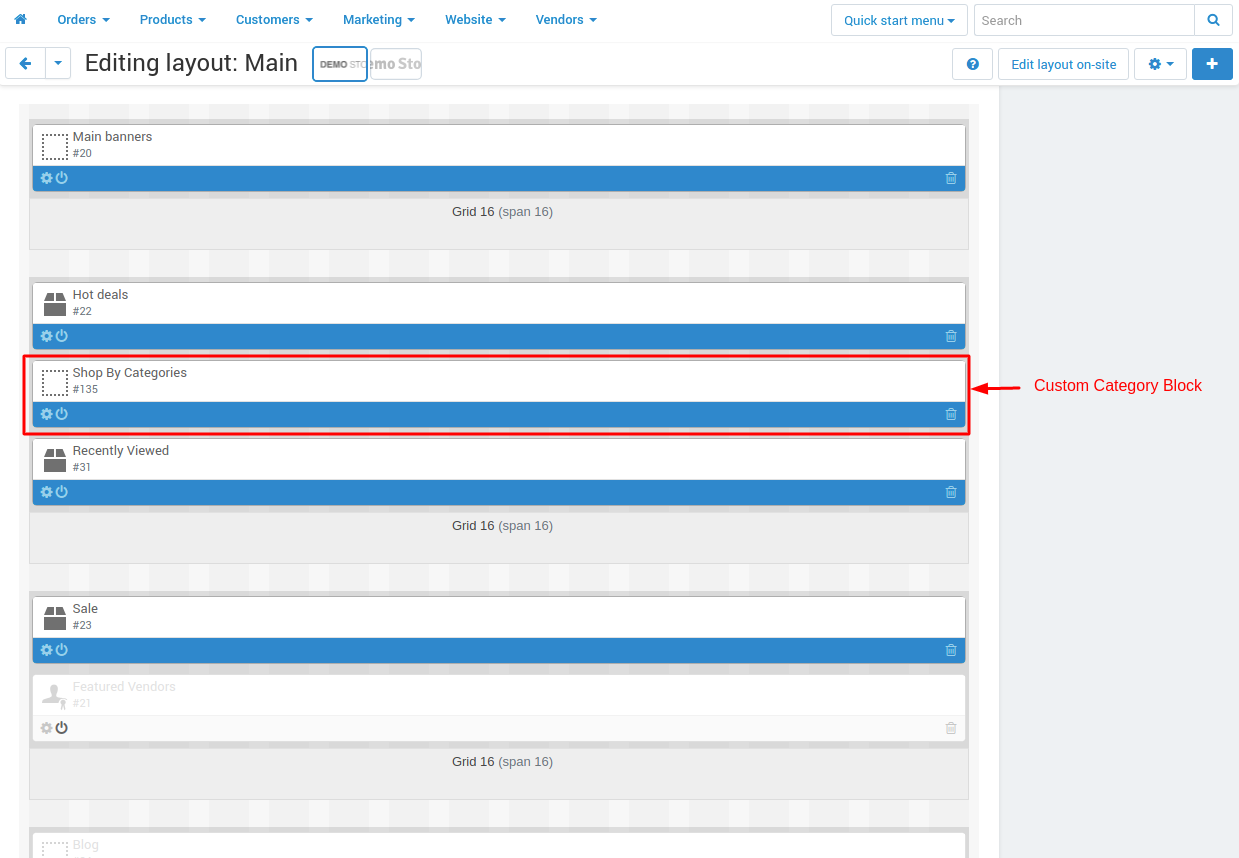Click Grid 16 label under Recently Viewed

pos(502,526)
